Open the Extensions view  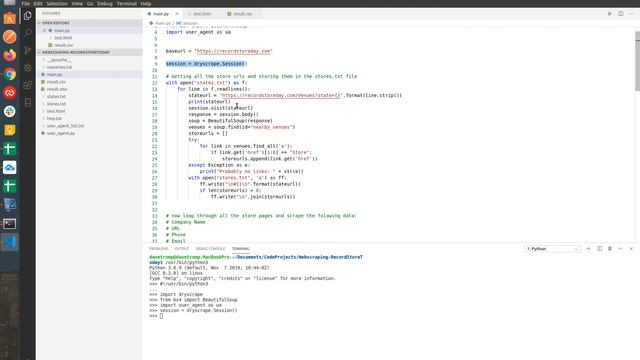[x=27, y=85]
